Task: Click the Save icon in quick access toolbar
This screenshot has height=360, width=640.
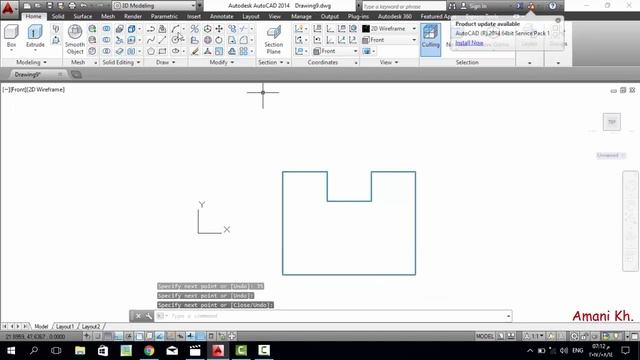Action: (x=49, y=6)
